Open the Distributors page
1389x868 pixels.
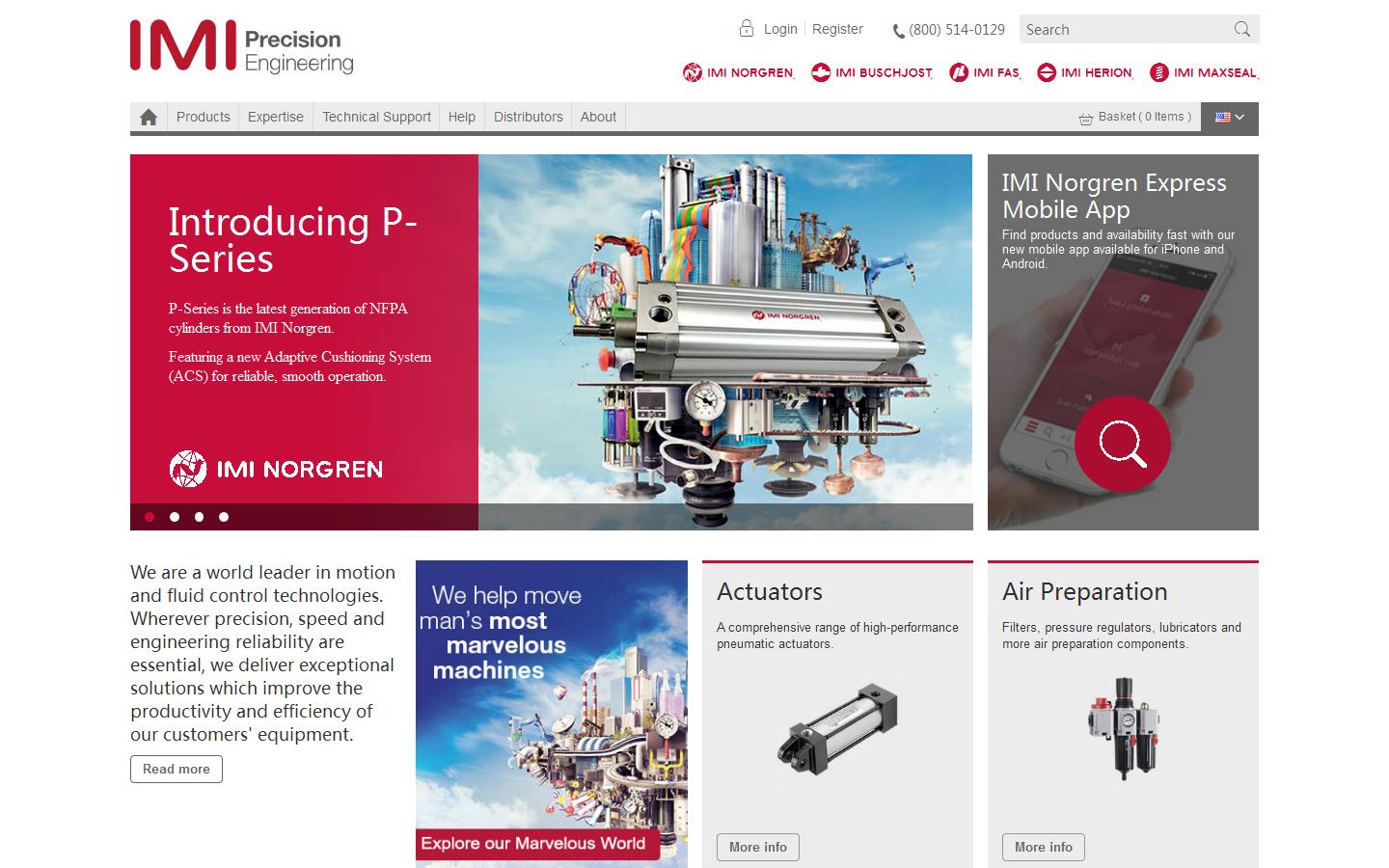coord(528,117)
